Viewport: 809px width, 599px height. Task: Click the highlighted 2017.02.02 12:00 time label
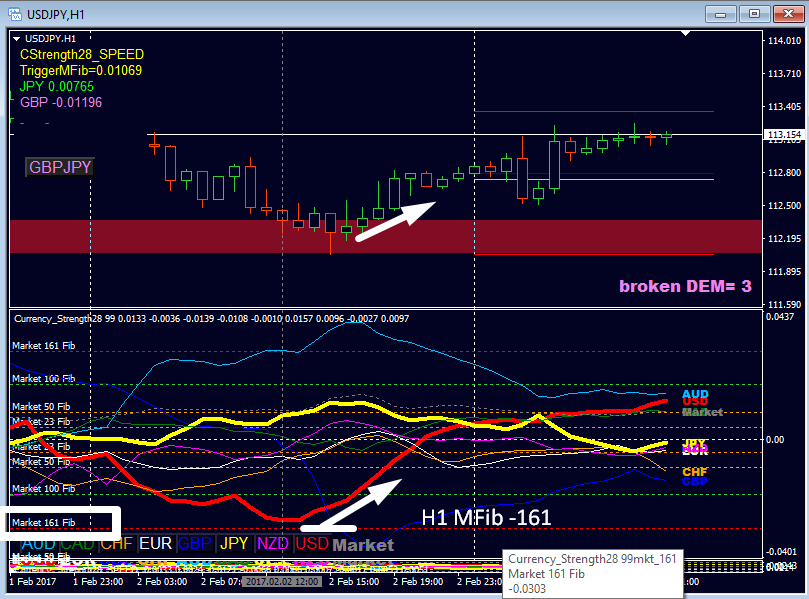[x=283, y=581]
